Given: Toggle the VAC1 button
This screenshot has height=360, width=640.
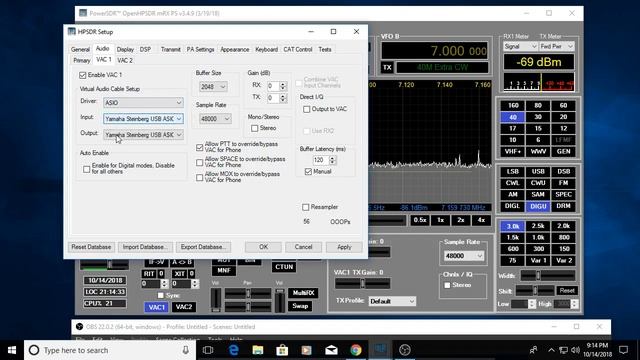Looking at the screenshot, I should pyautogui.click(x=156, y=307).
